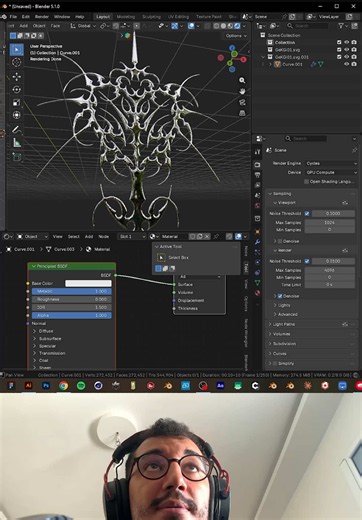Select the Rotate tool

tap(16, 89)
